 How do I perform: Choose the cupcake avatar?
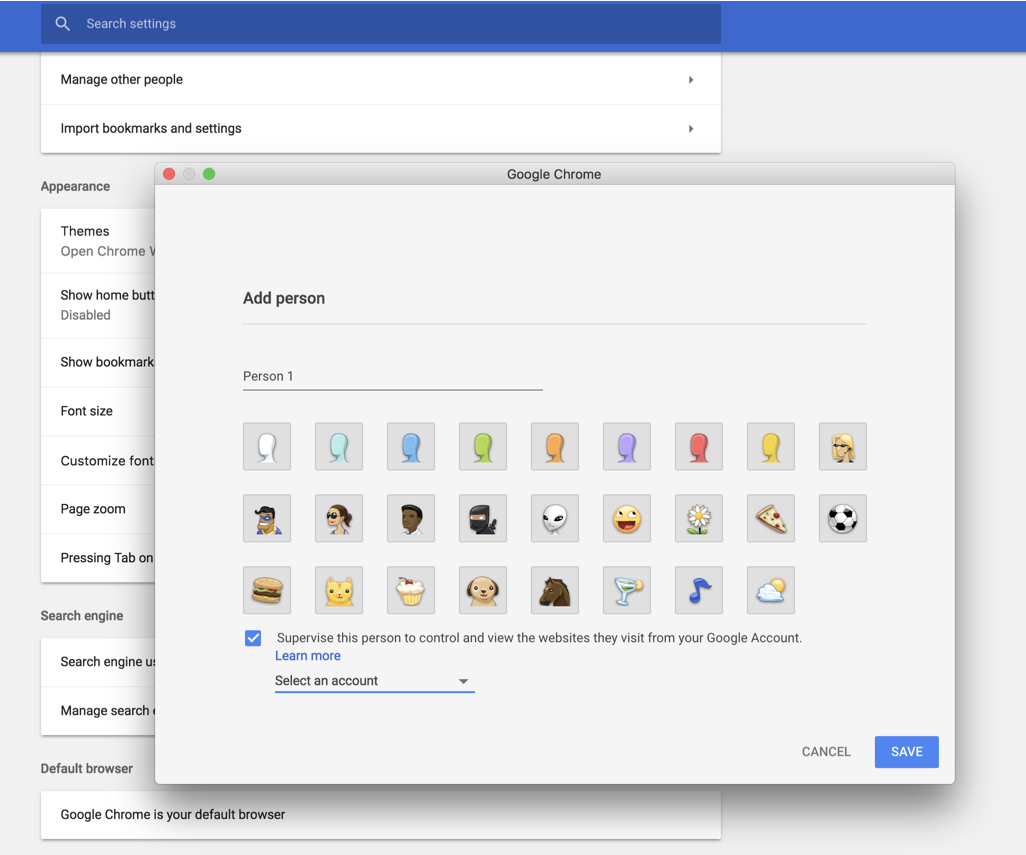coord(411,590)
